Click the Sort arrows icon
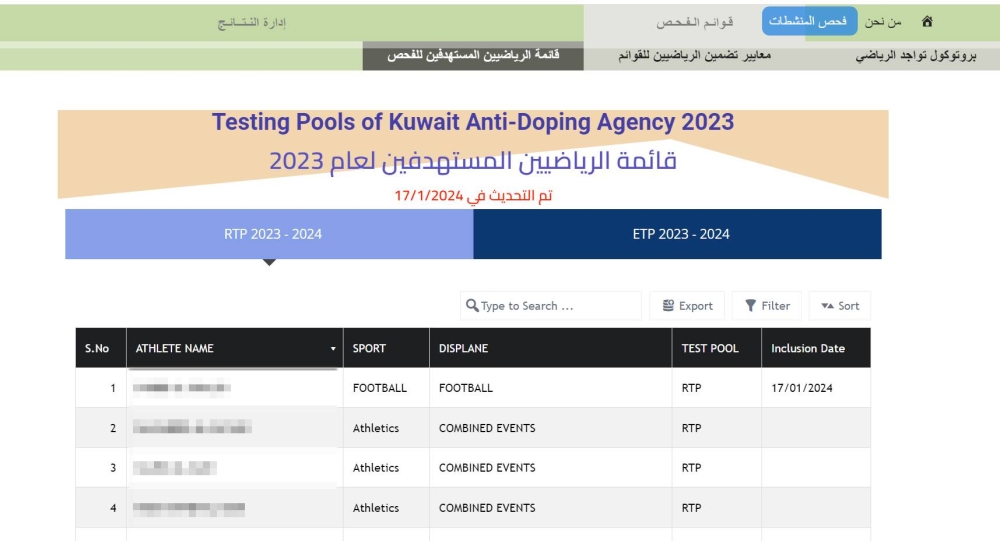1000x541 pixels. click(827, 306)
